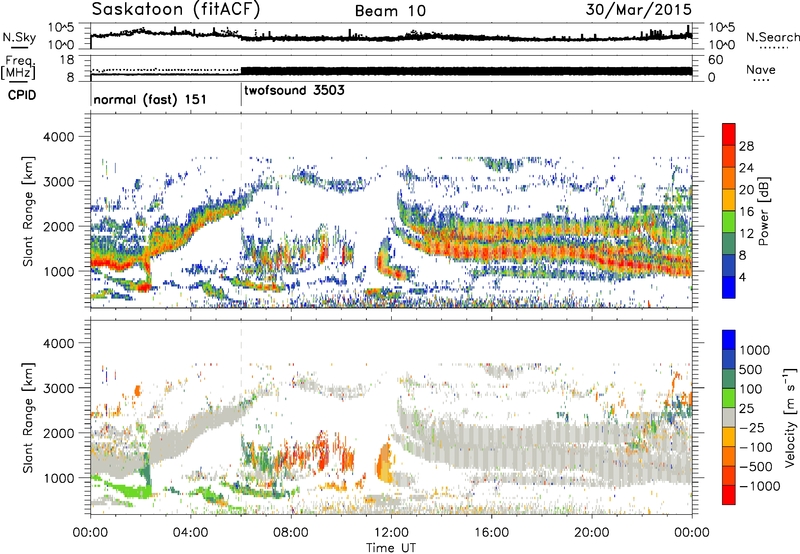Click the 'N.Sky' legend label
This screenshot has height=554, width=800.
click(19, 38)
